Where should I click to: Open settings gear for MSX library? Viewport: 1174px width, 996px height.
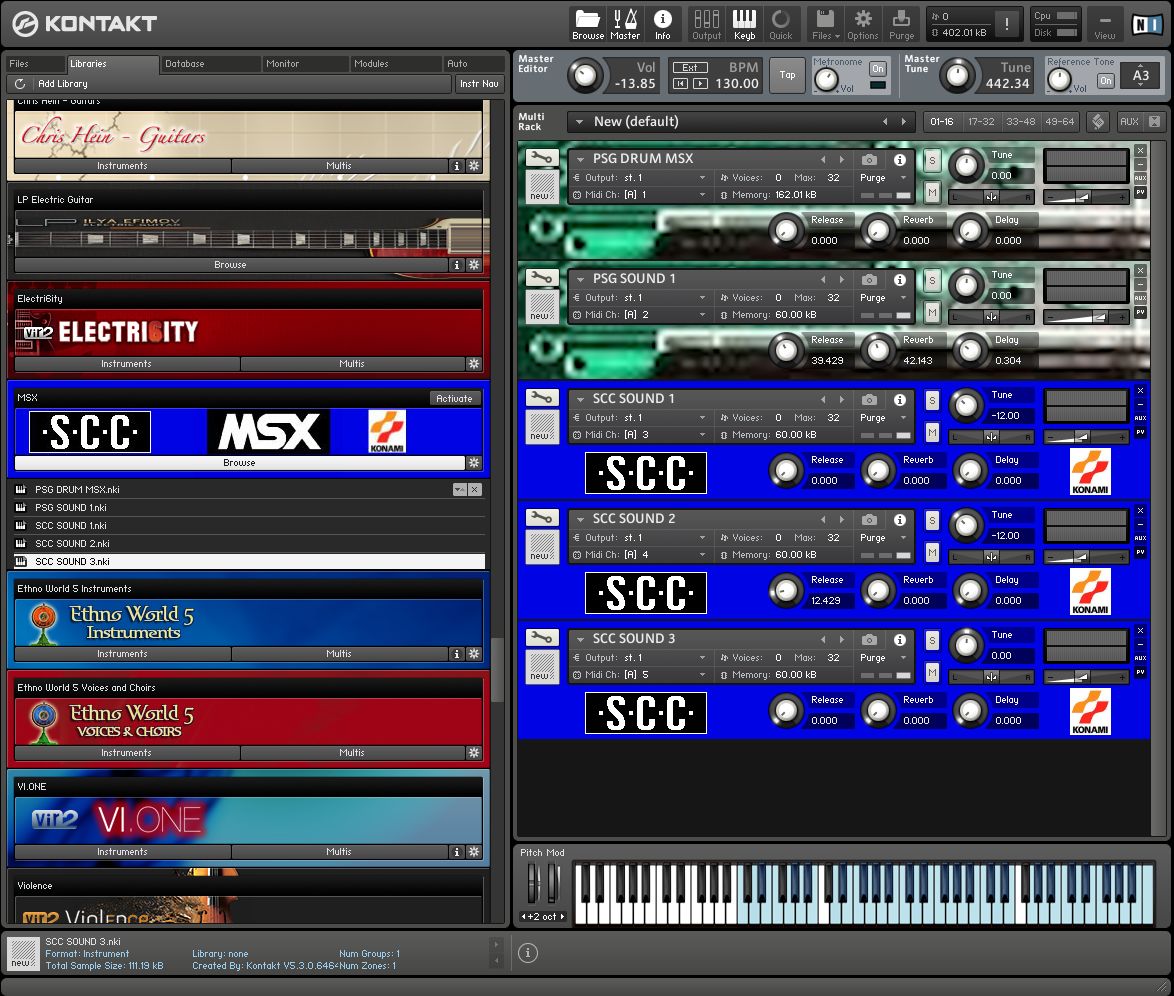click(474, 463)
